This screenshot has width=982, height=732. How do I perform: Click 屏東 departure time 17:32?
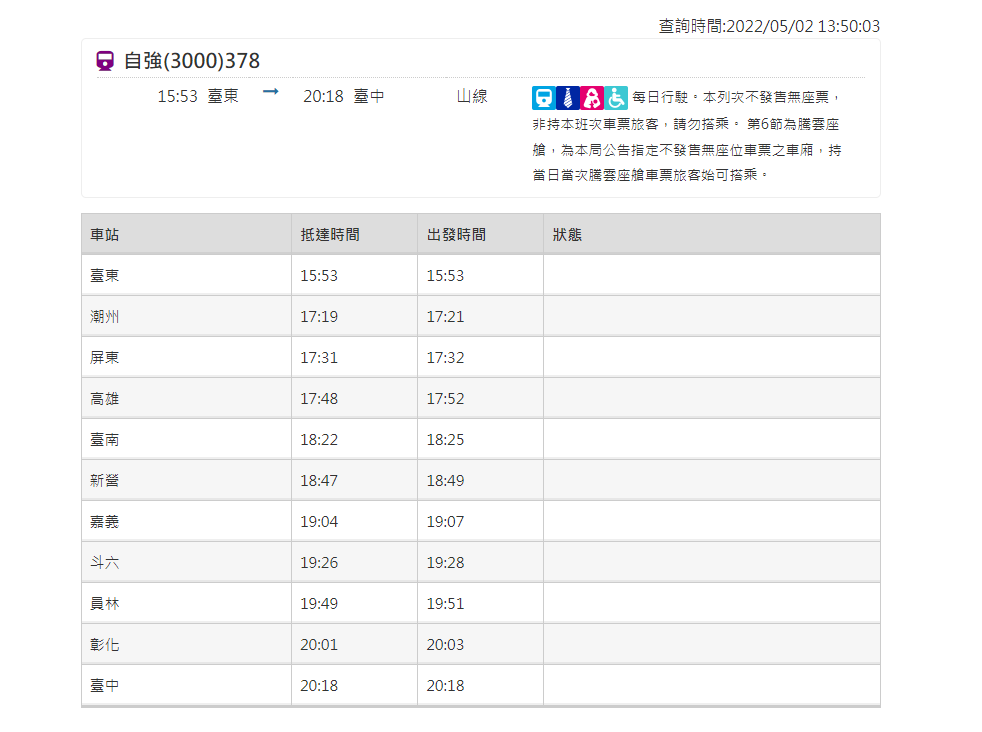point(445,358)
